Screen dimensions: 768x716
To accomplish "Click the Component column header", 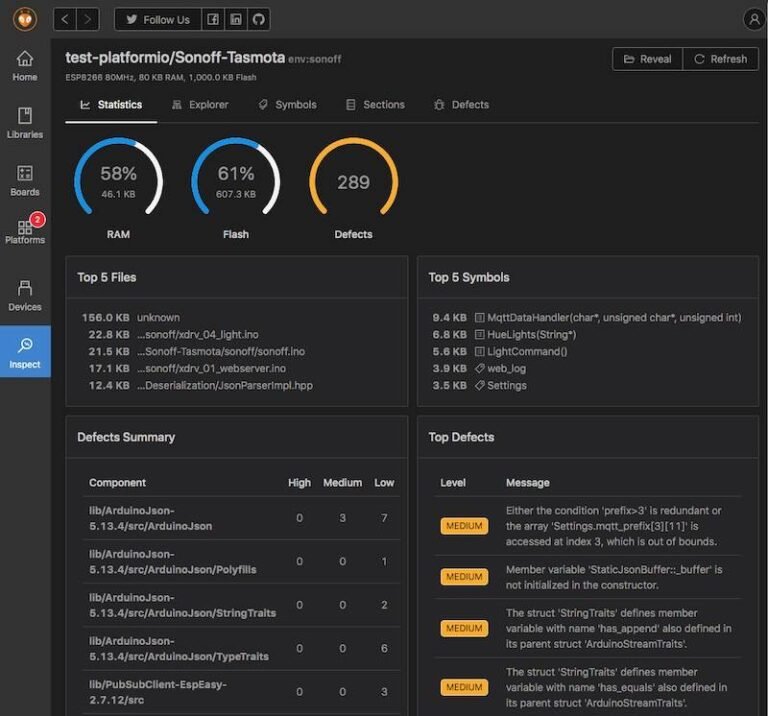I will [x=118, y=483].
